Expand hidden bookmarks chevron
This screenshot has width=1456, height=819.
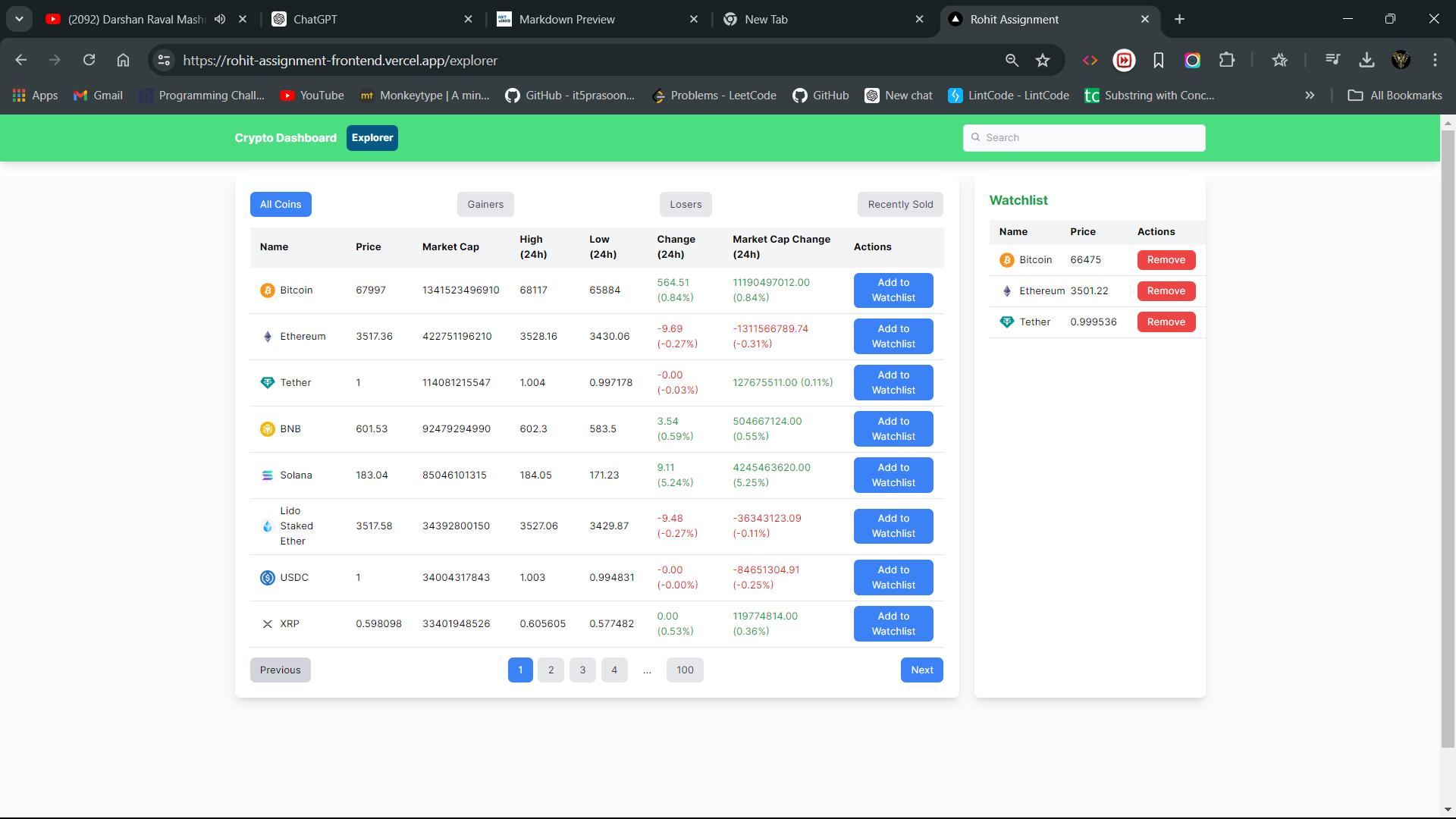(x=1309, y=96)
